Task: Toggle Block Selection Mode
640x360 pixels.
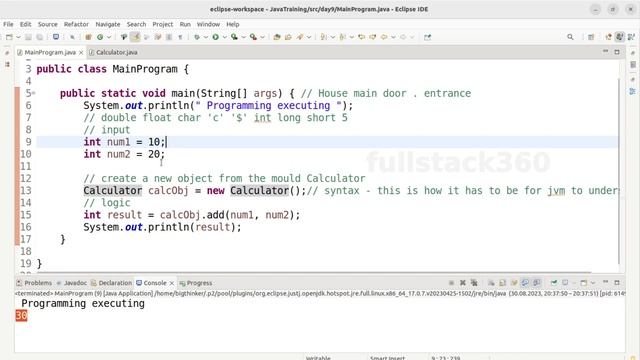Action: (169, 37)
